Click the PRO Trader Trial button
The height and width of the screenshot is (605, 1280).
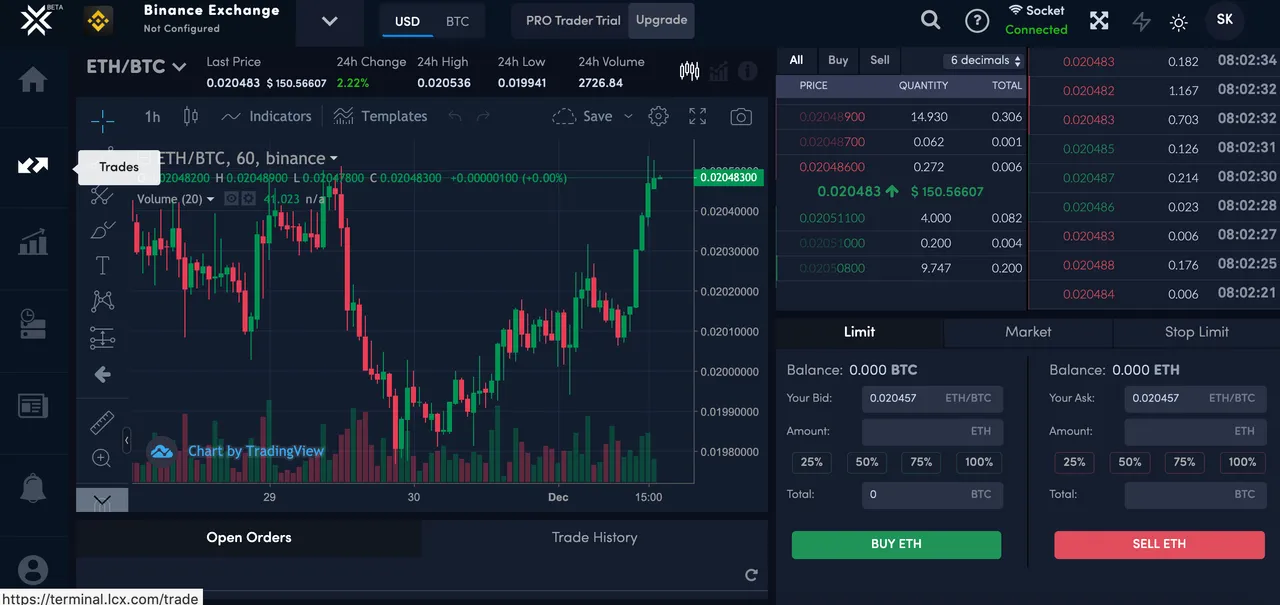573,20
